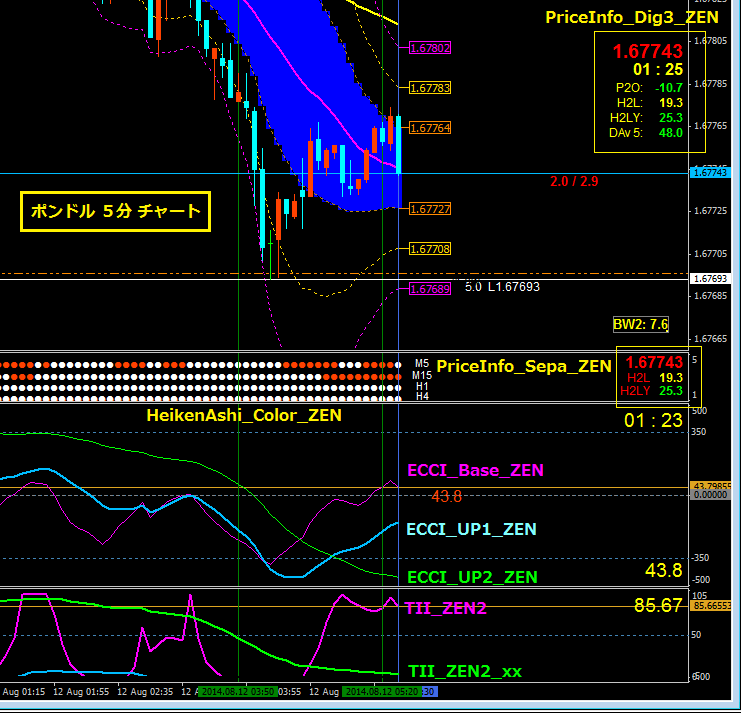The height and width of the screenshot is (713, 741).
Task: Click the DAv 5 value 48.0
Action: [x=671, y=133]
